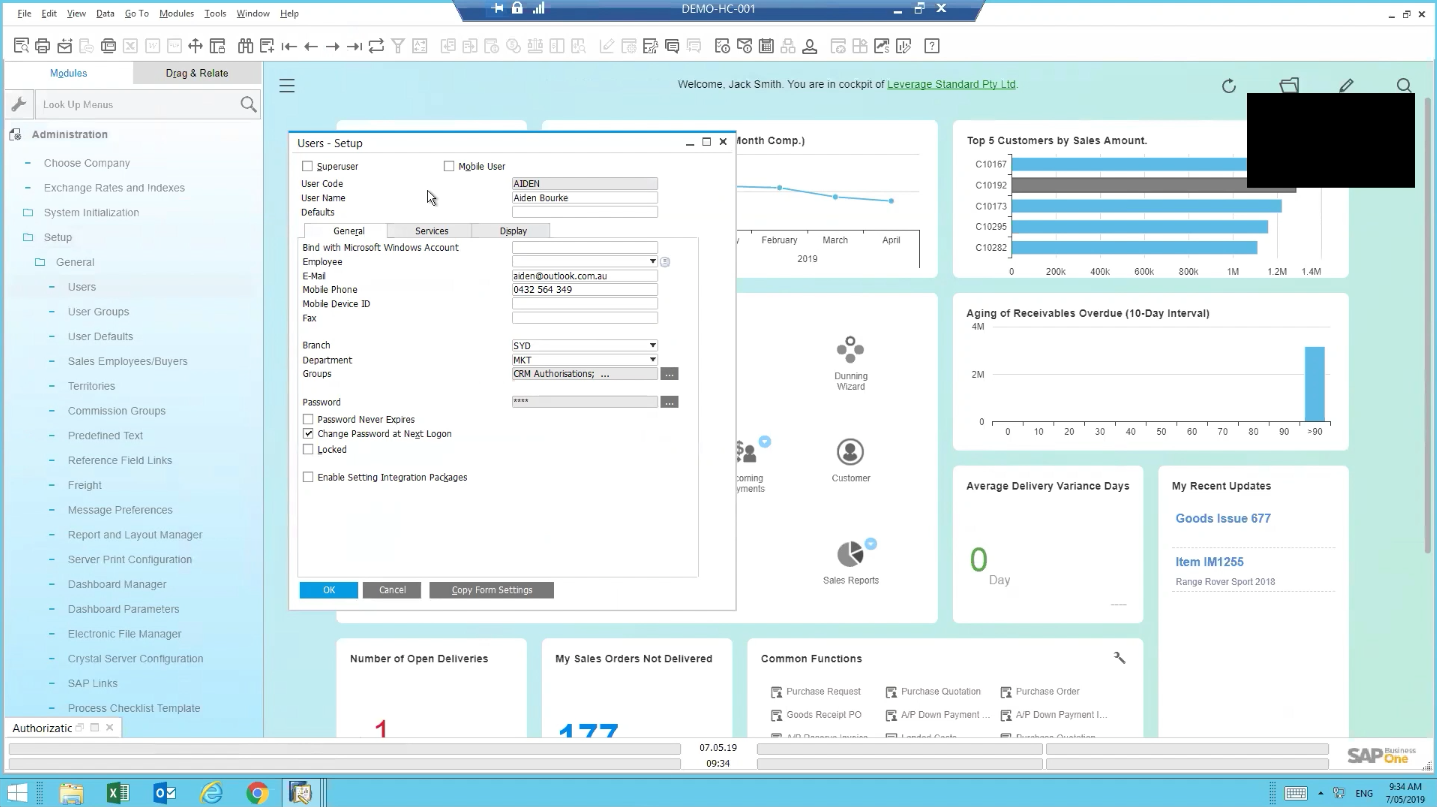This screenshot has height=807, width=1437.
Task: Open the Leverage Standard Pty Ltd link
Action: [951, 85]
